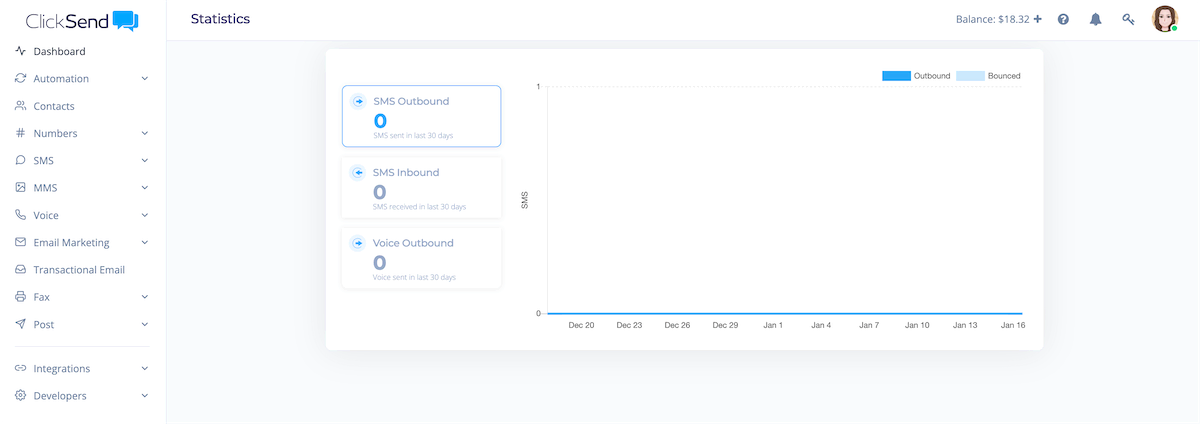Expand the Developers submenu chevron
Screen dimensions: 1200x424
pyautogui.click(x=145, y=396)
